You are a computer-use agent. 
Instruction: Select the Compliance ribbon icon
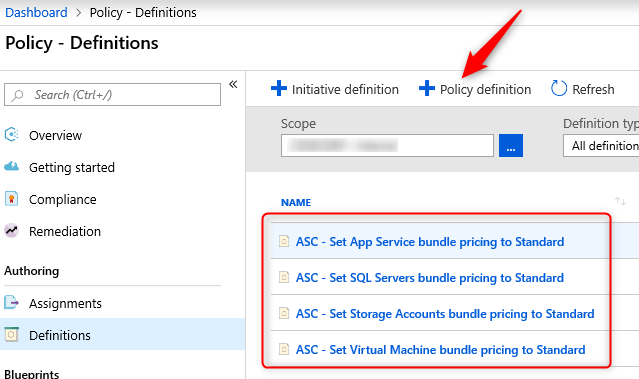11,198
